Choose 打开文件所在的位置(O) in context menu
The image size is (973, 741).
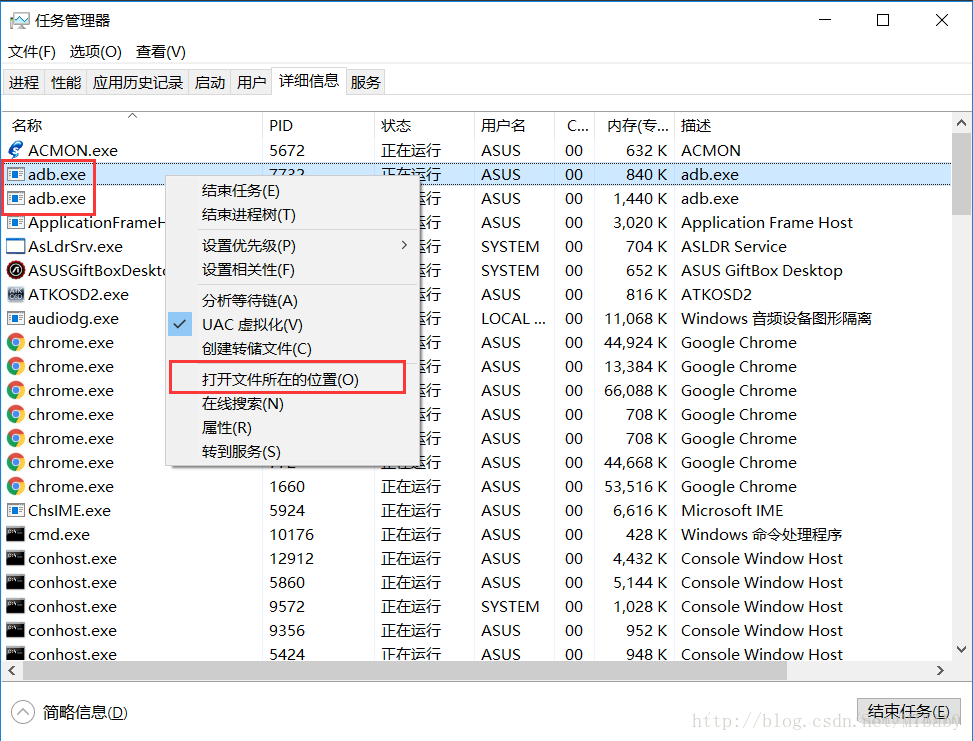coord(292,379)
